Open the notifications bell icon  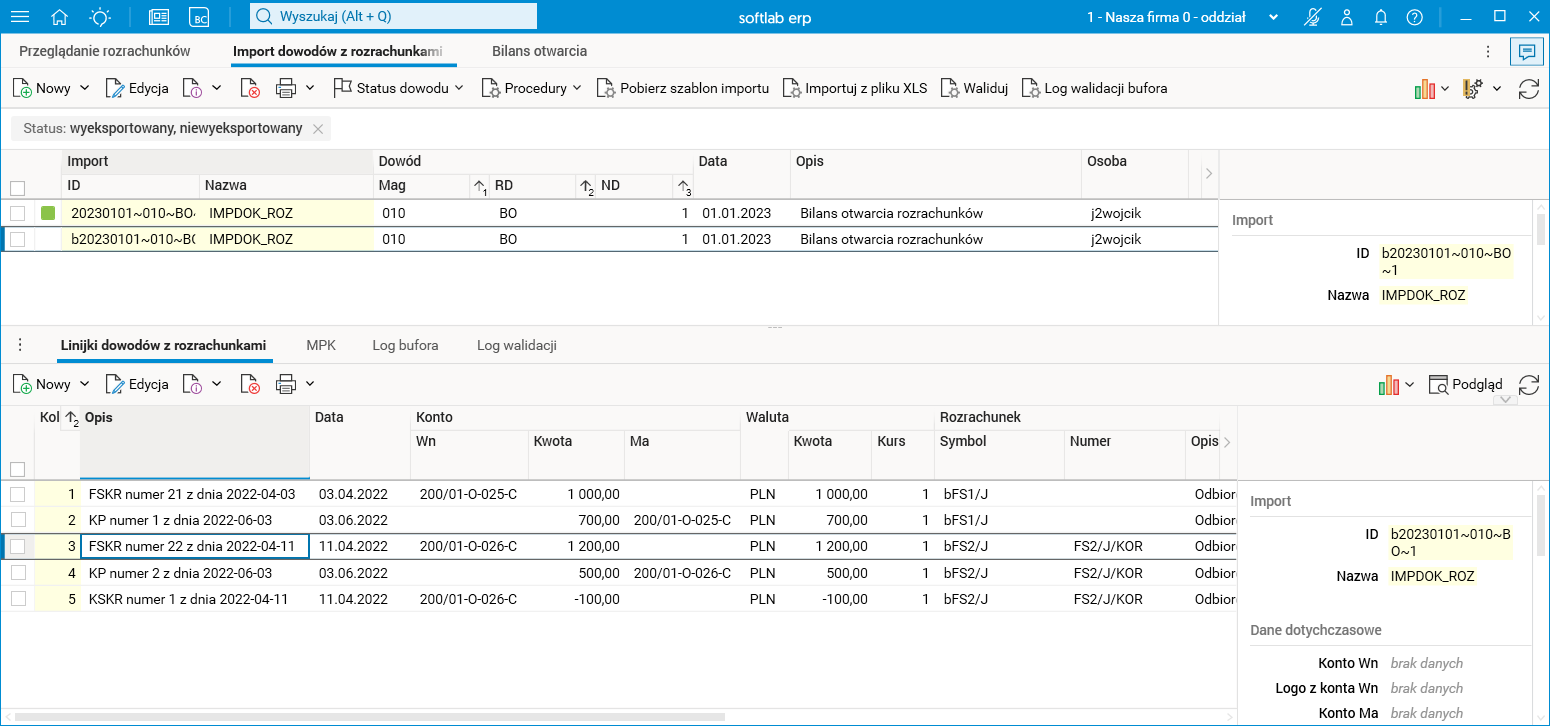pos(1381,17)
